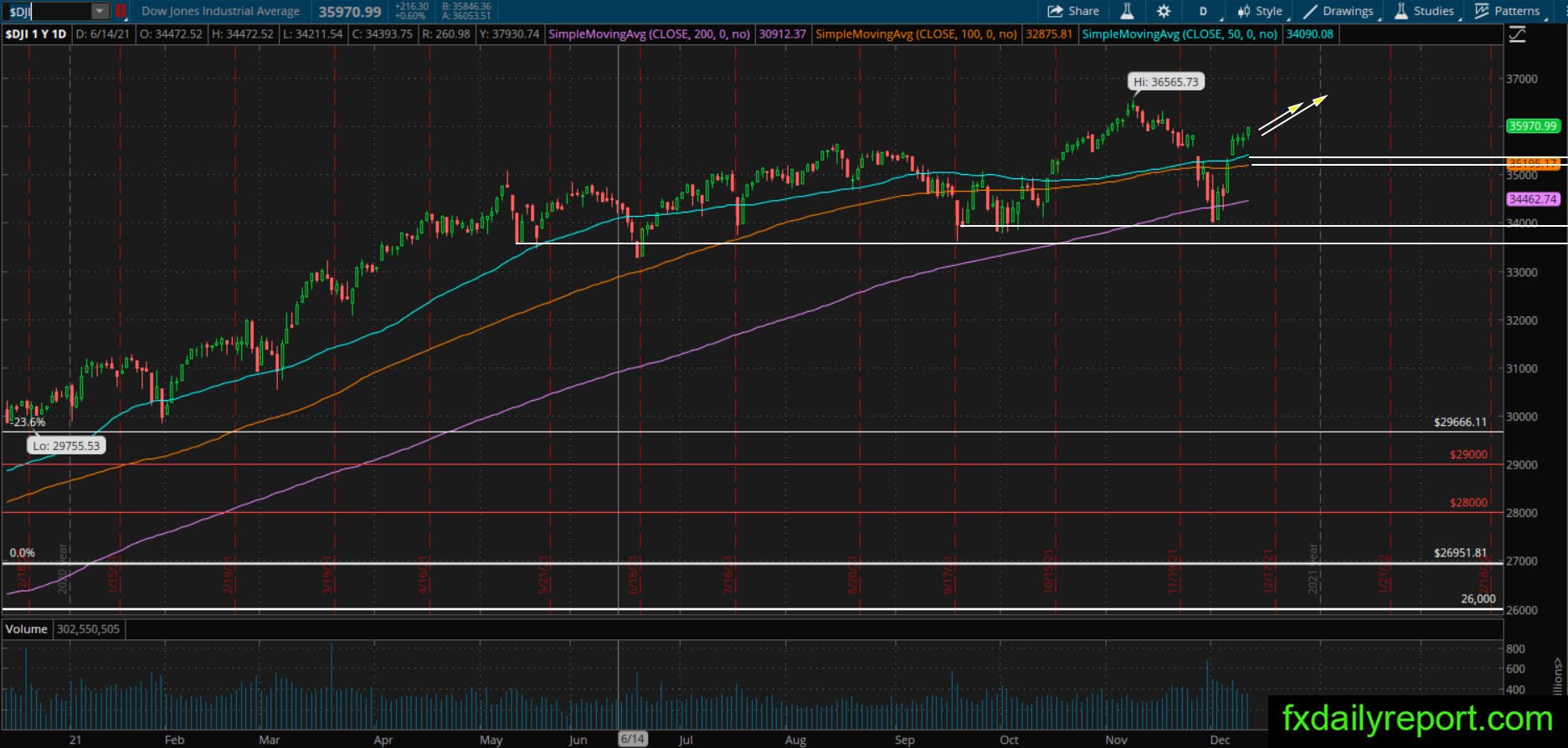Click the bid price B: 35846.36
Viewport: 1568px width, 748px height.
coord(466,7)
